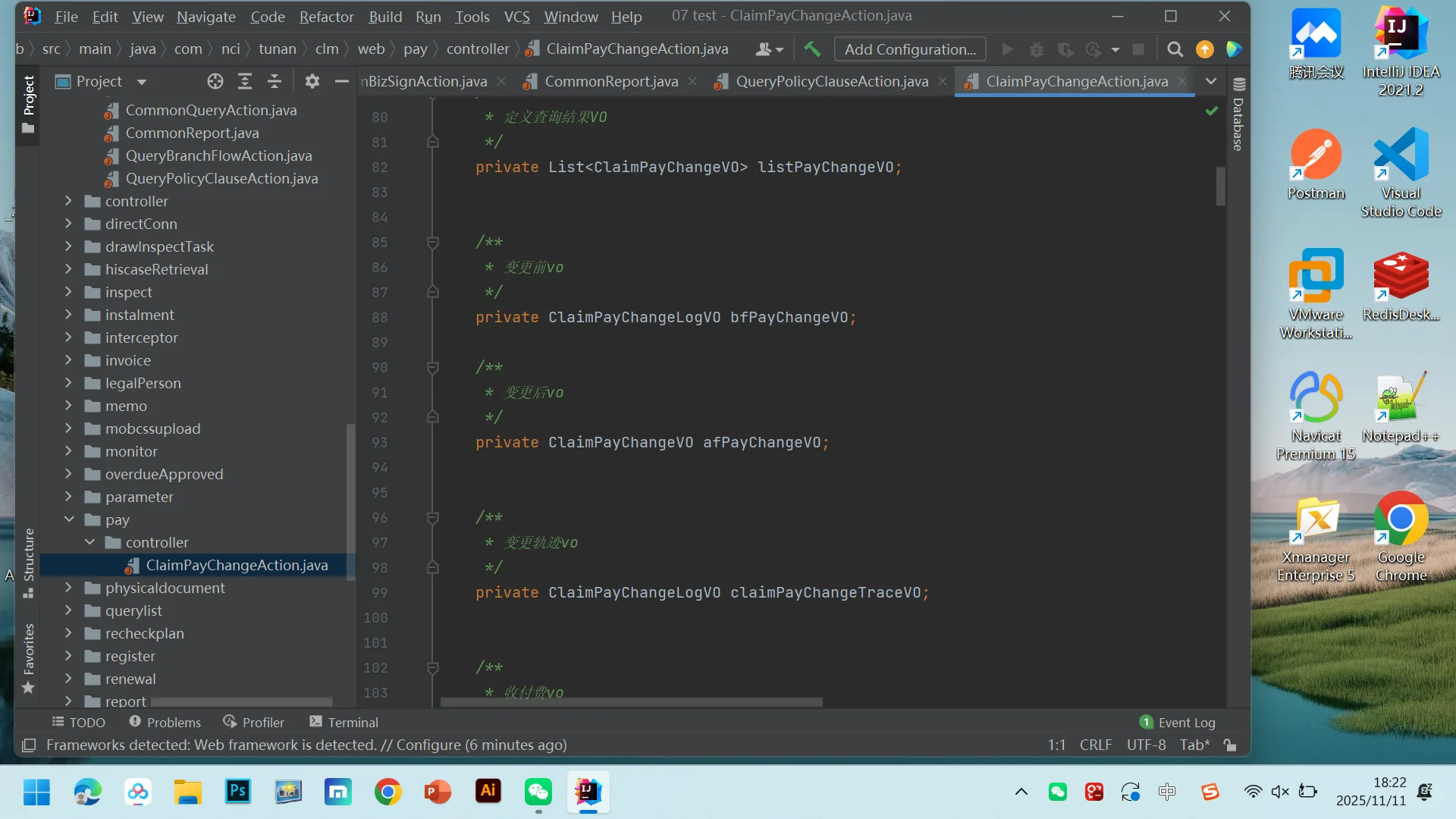Click the Search Everywhere magnifier icon
The height and width of the screenshot is (819, 1456).
click(1175, 49)
